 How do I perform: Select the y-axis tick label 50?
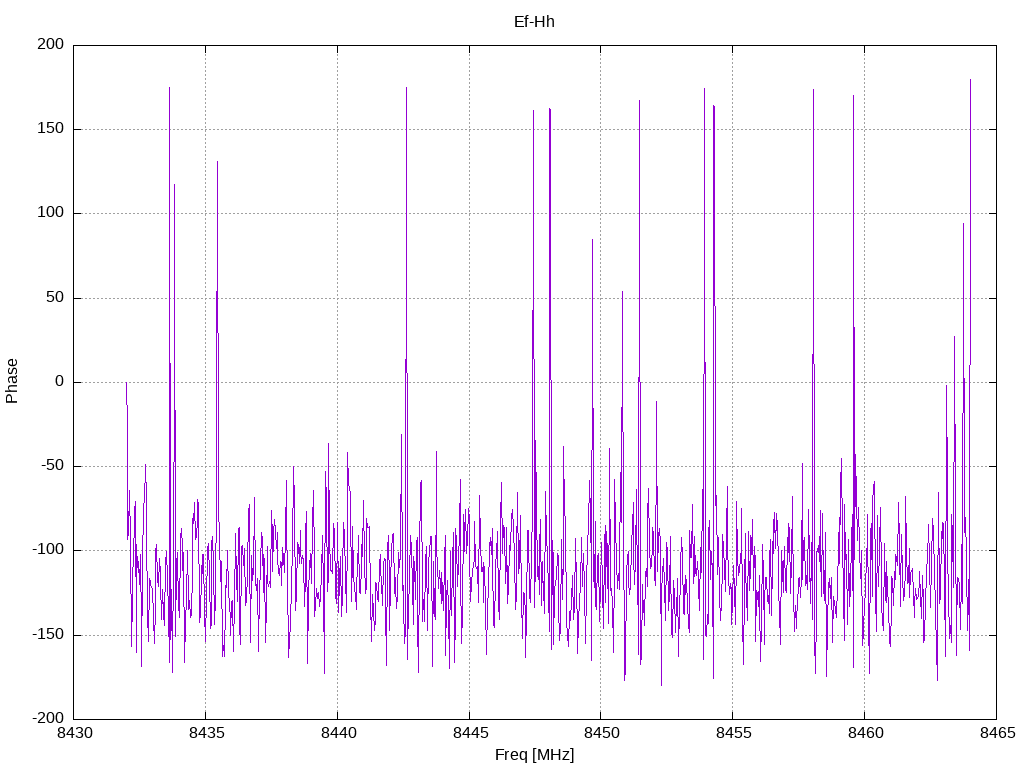(56, 297)
